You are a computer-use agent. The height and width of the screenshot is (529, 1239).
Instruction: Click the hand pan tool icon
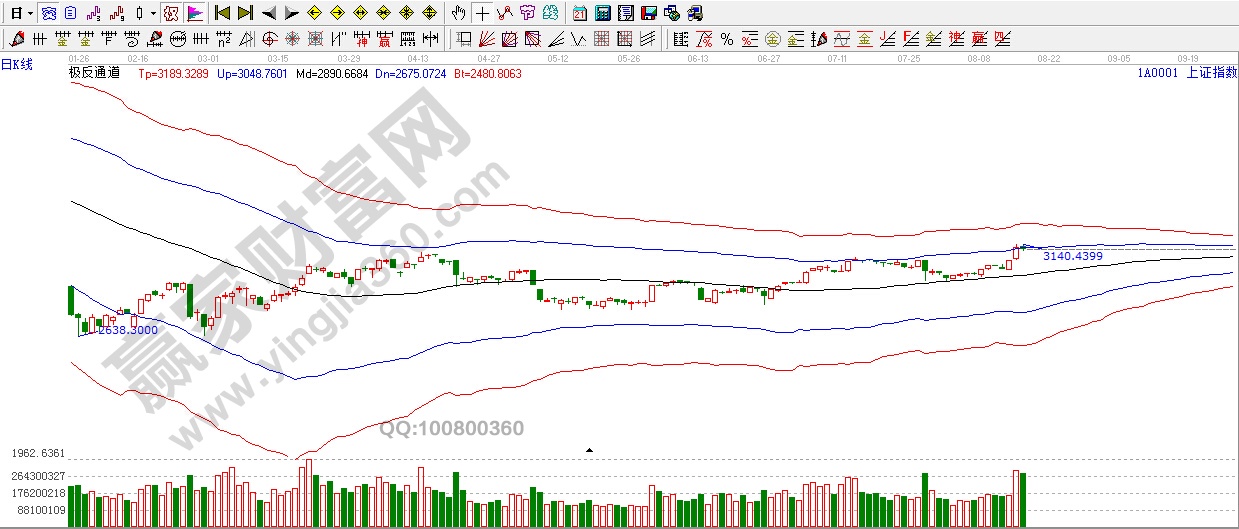pyautogui.click(x=458, y=13)
